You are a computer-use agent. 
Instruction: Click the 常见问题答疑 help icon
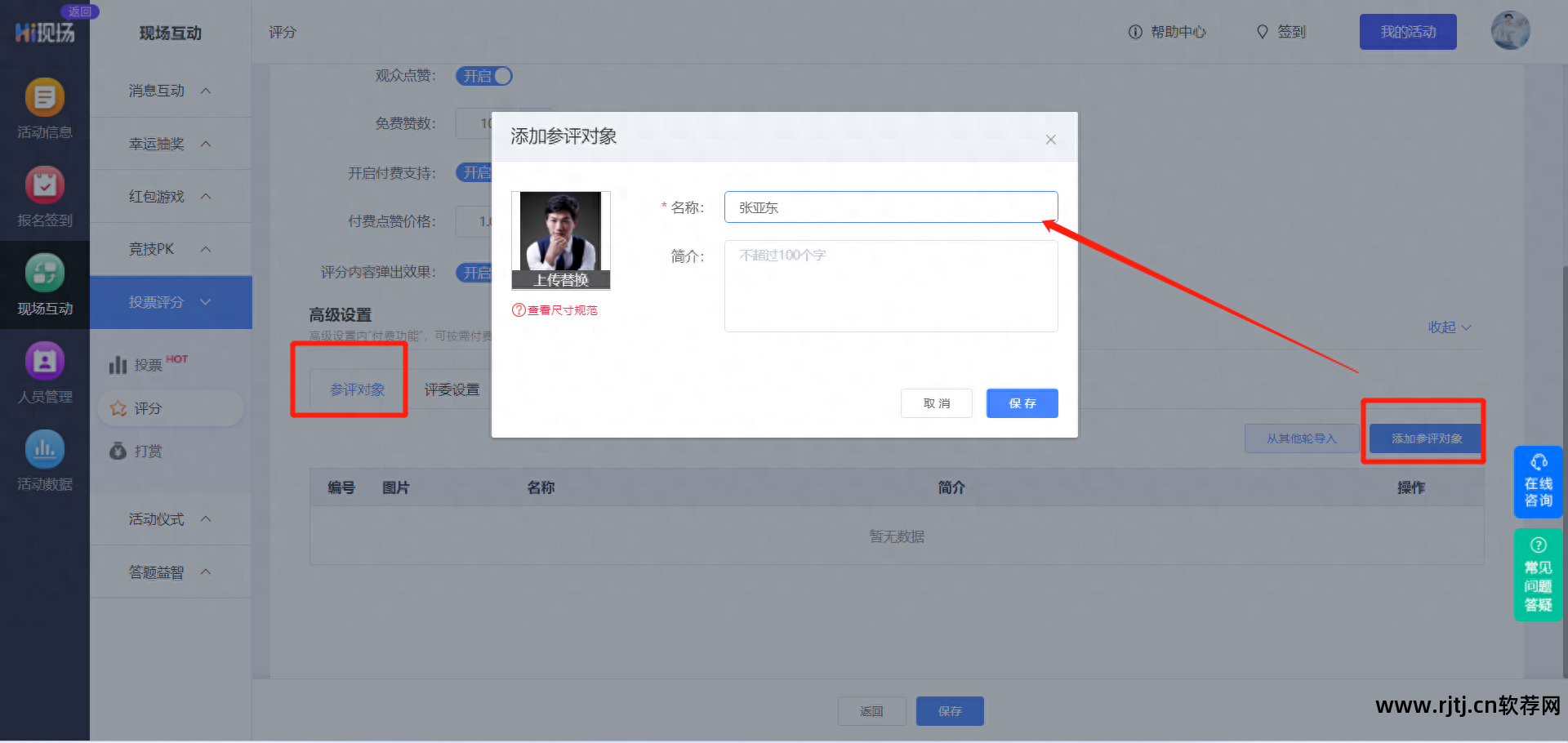click(x=1538, y=574)
